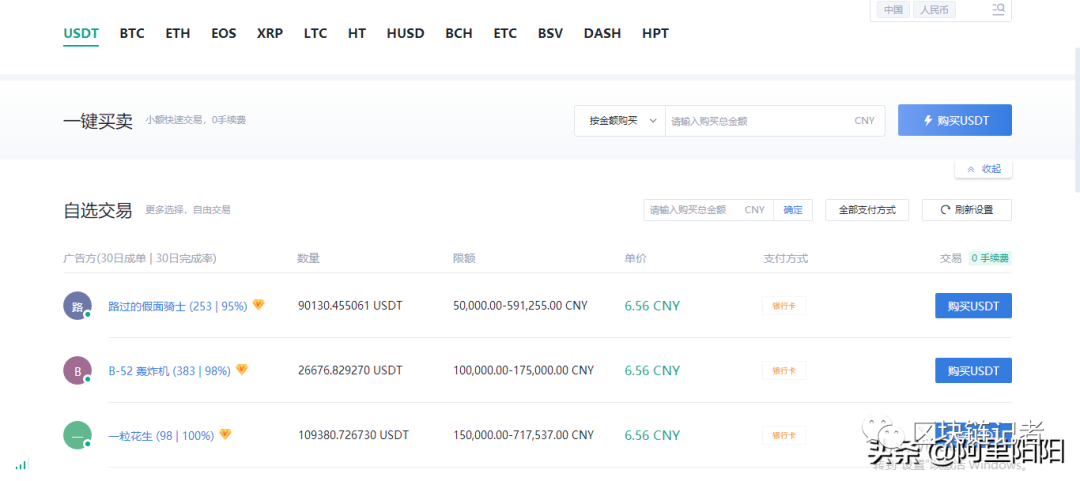The height and width of the screenshot is (481, 1080).
Task: Open the 按金额购买 purchase mode dropdown
Action: coord(620,121)
